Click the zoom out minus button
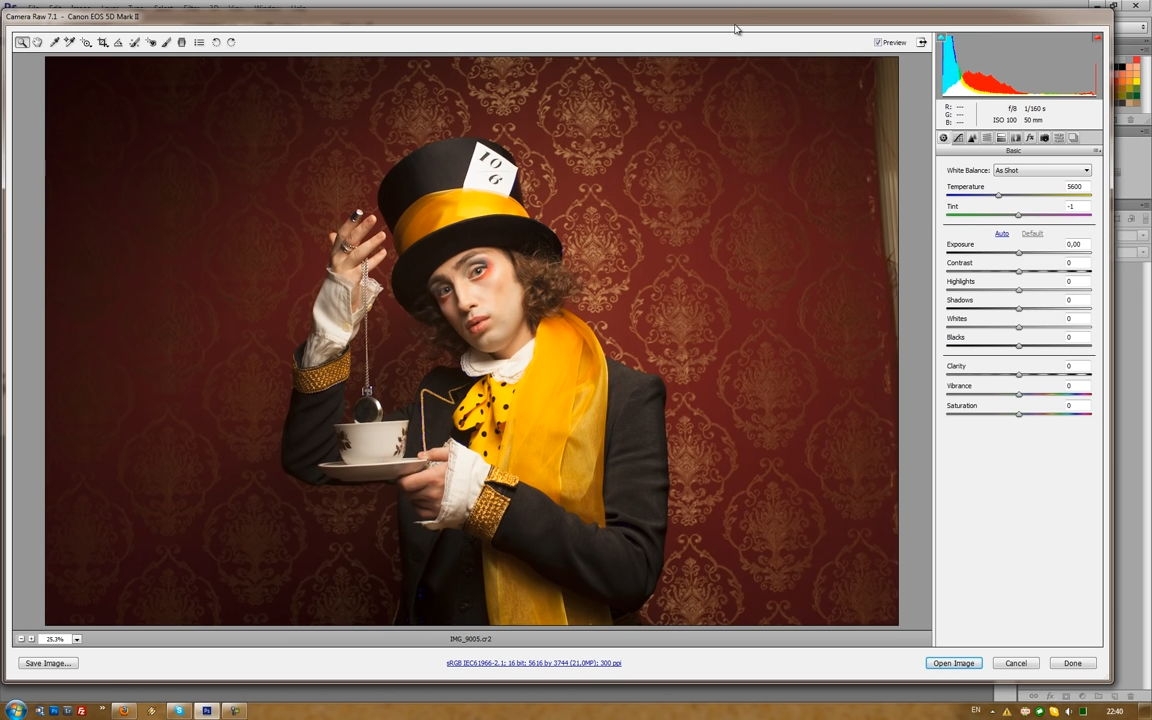1152x720 pixels. 21,639
